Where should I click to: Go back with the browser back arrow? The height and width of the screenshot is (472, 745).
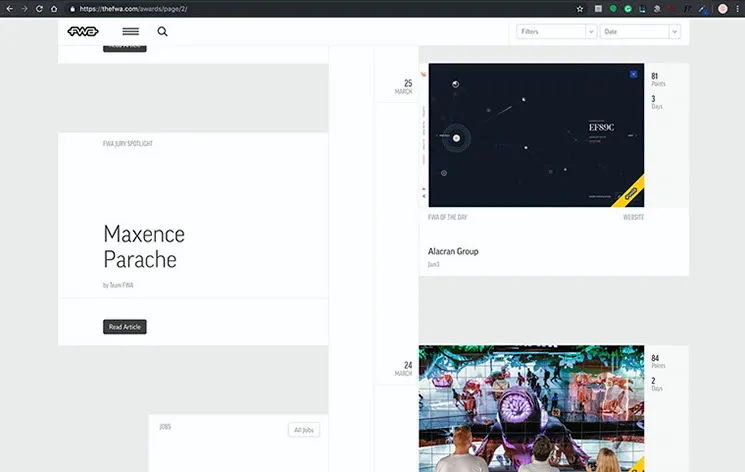click(10, 8)
